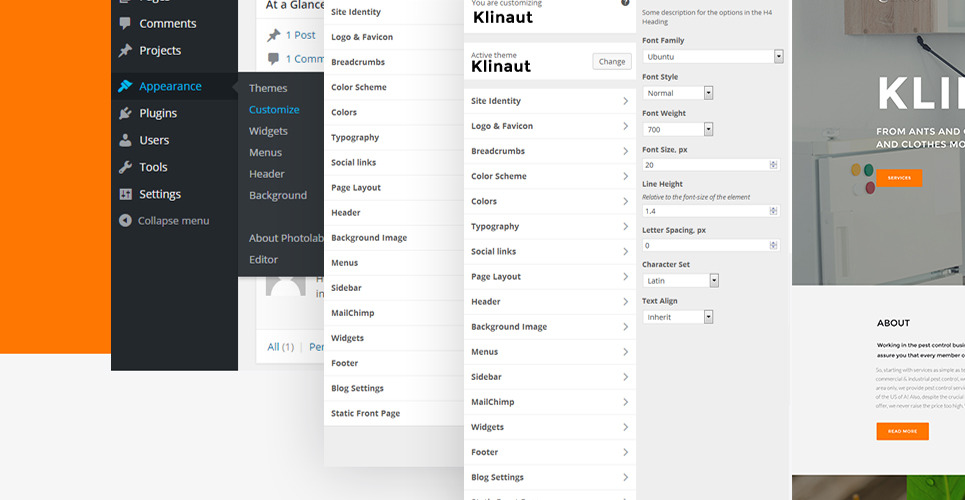The width and height of the screenshot is (965, 500).
Task: Open the Text Align dropdown showing Inherit
Action: click(678, 317)
